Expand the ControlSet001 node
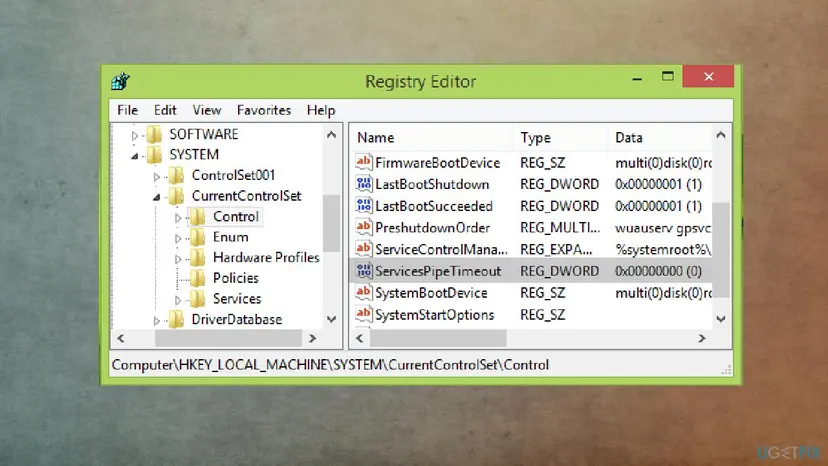Screen dimensions: 828x466 pyautogui.click(x=156, y=177)
